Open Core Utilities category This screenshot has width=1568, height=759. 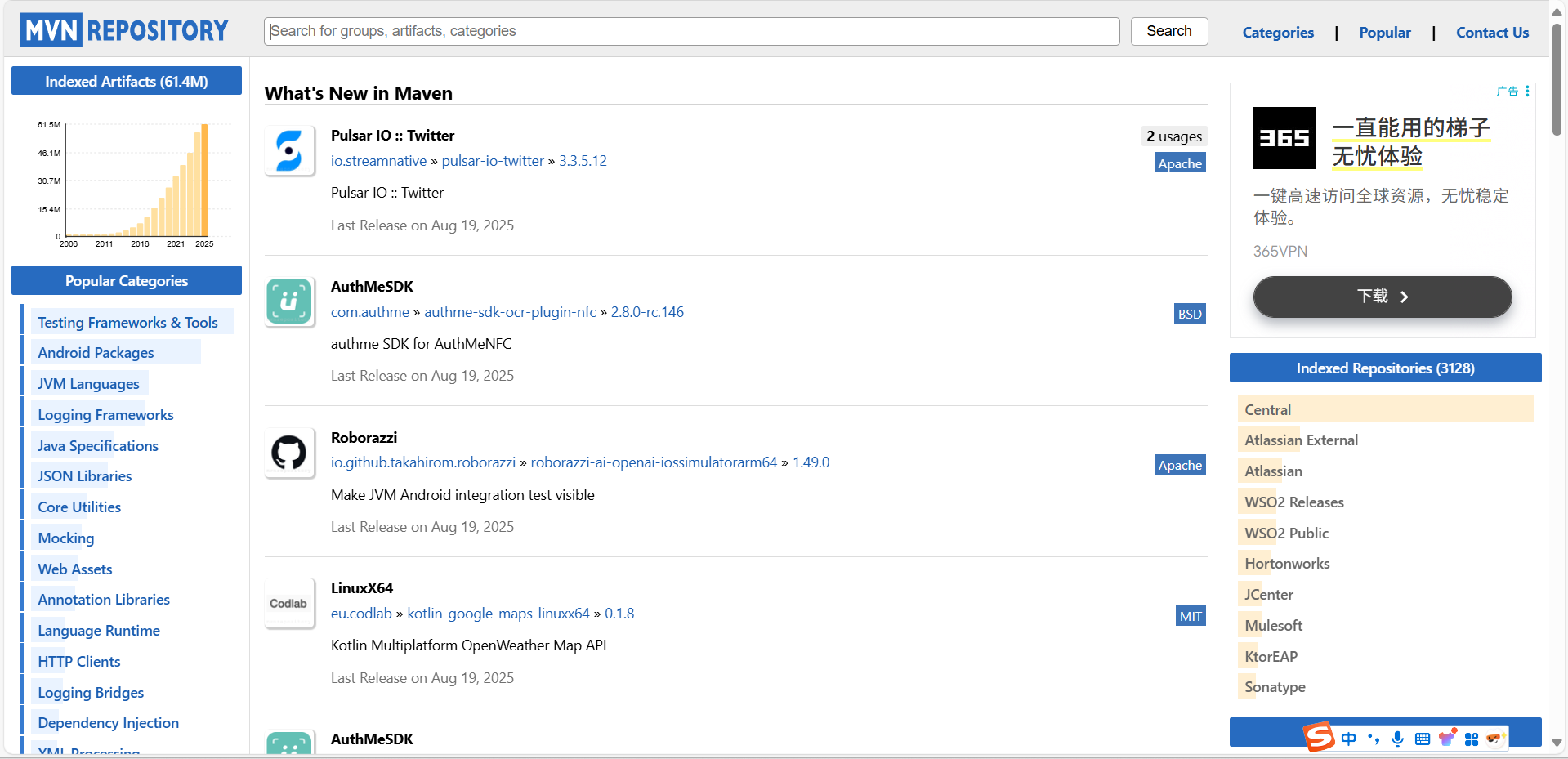pos(79,507)
